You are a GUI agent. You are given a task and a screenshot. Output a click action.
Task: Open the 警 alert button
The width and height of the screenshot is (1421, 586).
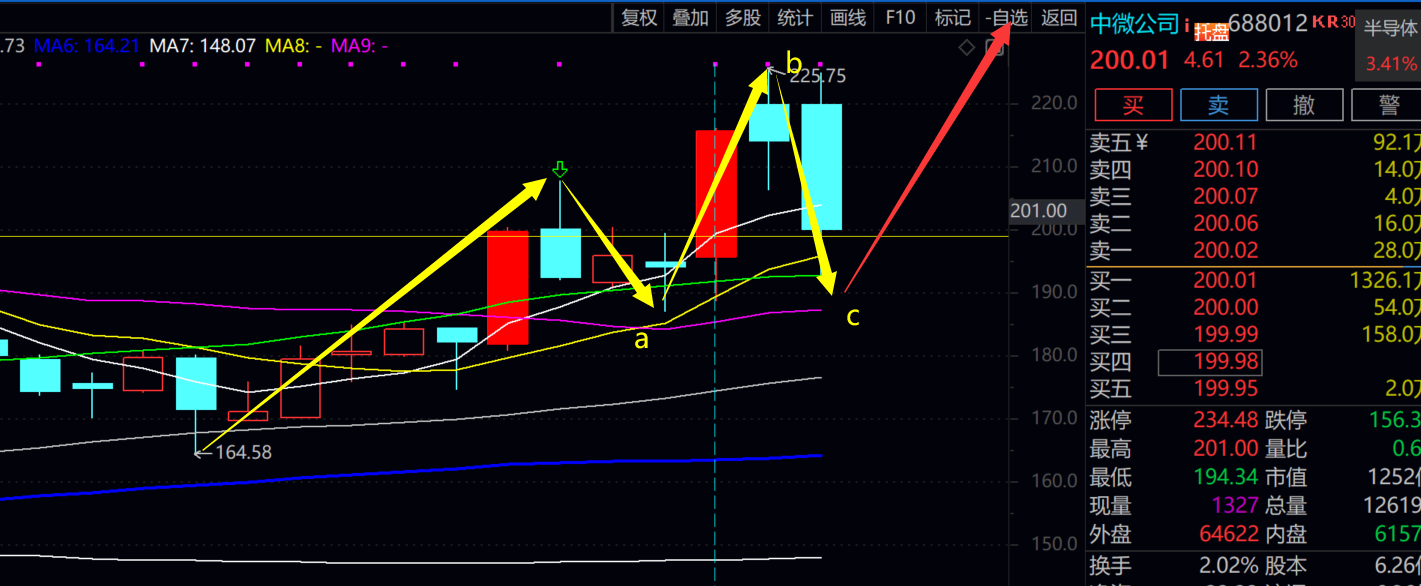(x=1389, y=105)
